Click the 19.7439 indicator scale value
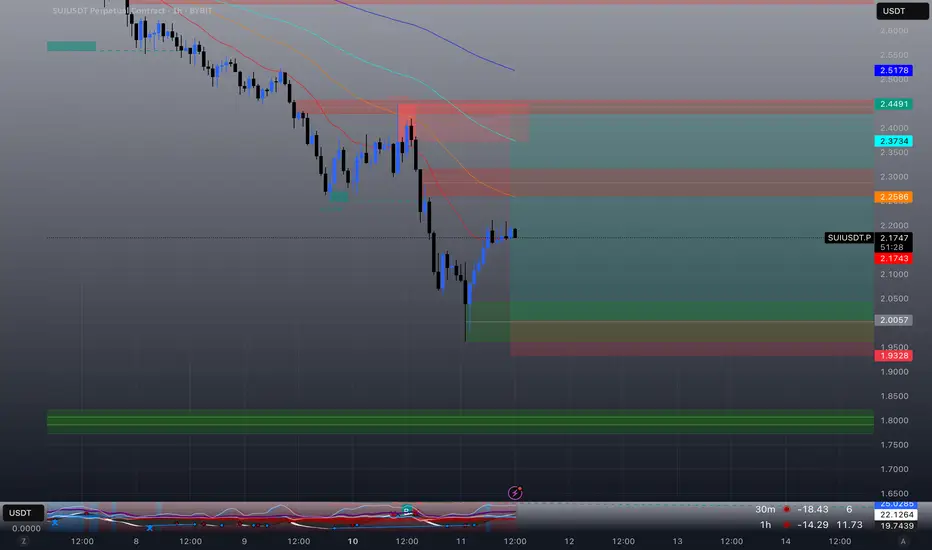This screenshot has height=550, width=932. point(897,526)
